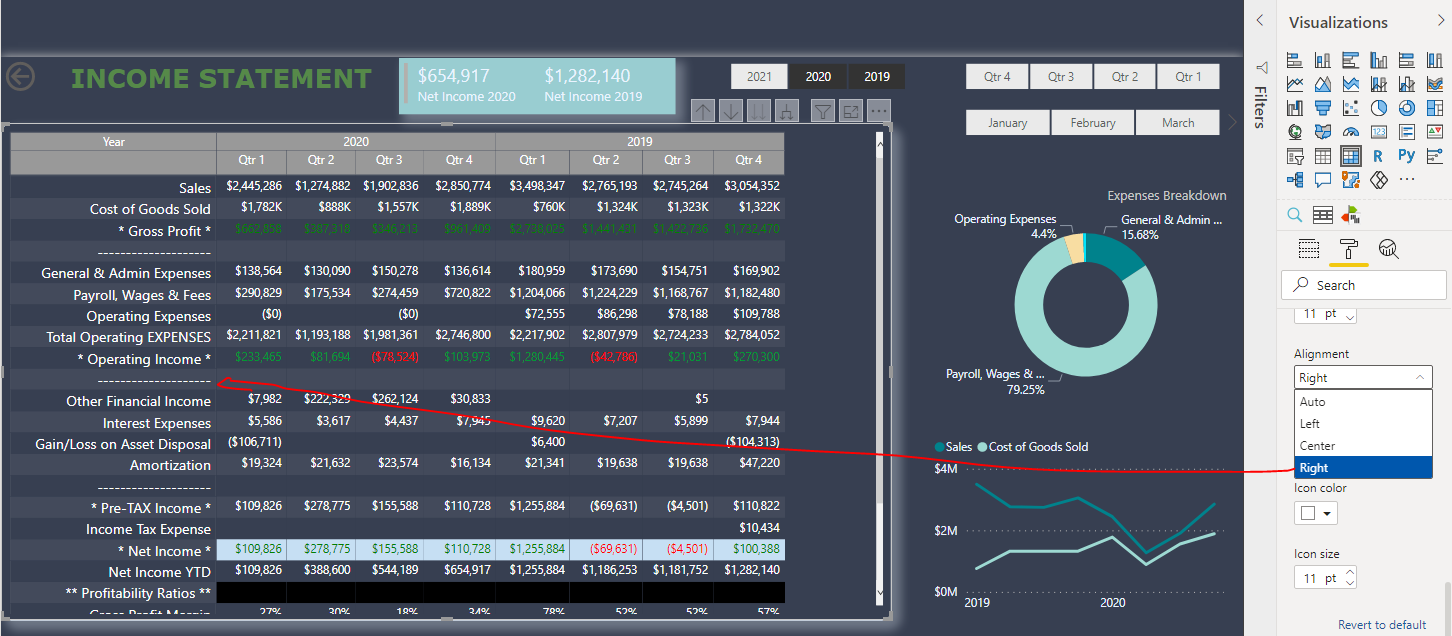Viewport: 1452px width, 636px height.
Task: Go back using the circular arrow
Action: [x=20, y=77]
